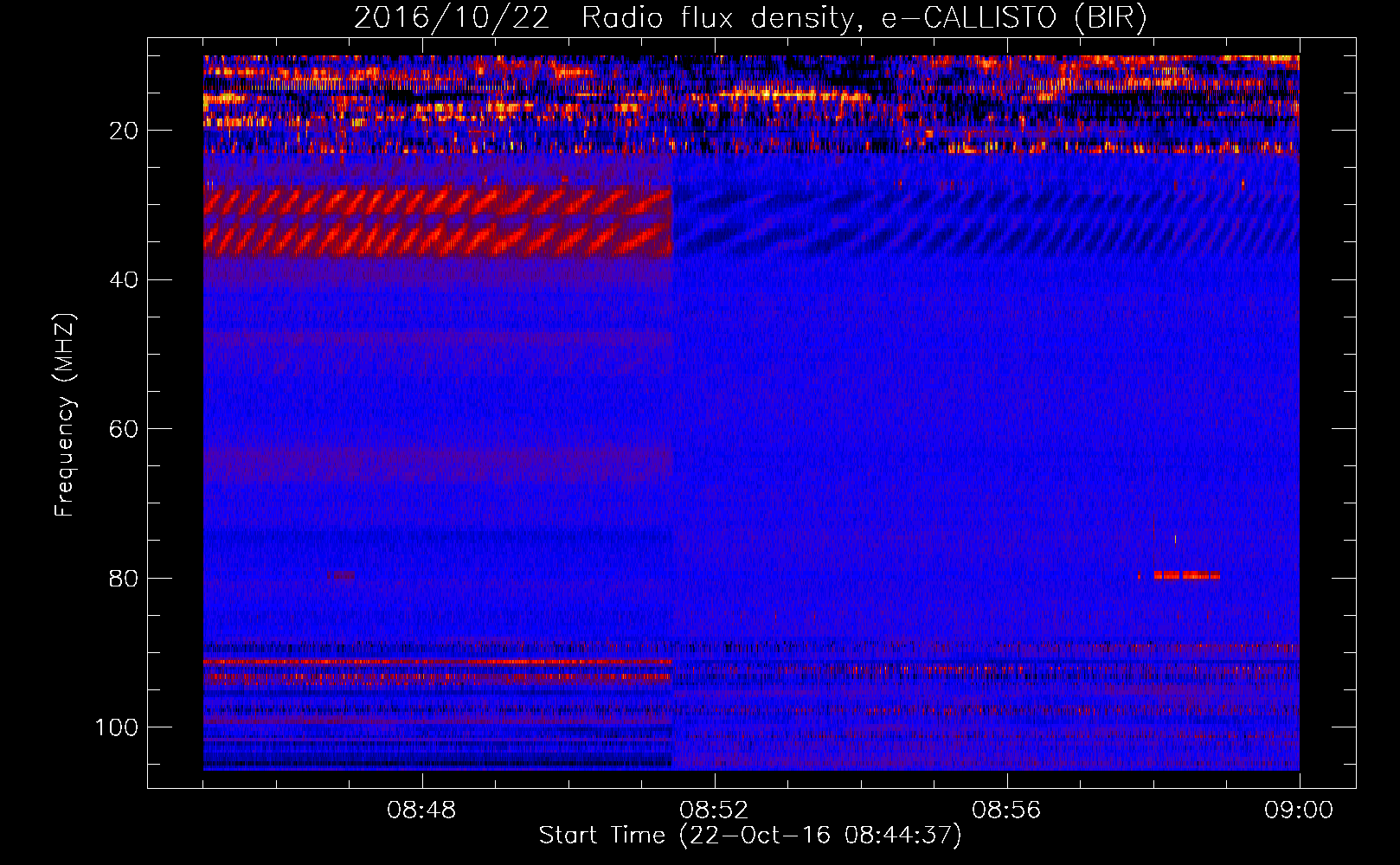The height and width of the screenshot is (865, 1400).
Task: Click the 'Frequency (MHZ)' axis label
Action: click(x=65, y=414)
